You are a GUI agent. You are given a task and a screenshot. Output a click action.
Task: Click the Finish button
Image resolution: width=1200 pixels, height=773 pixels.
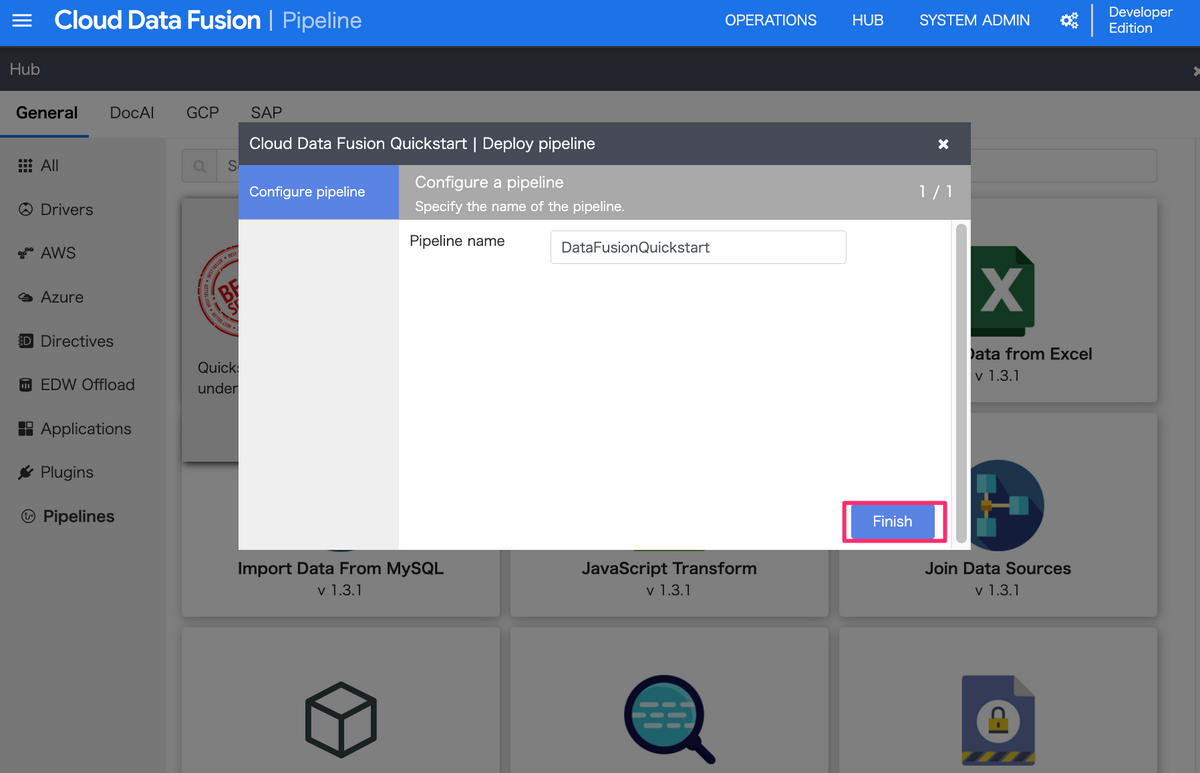(892, 522)
